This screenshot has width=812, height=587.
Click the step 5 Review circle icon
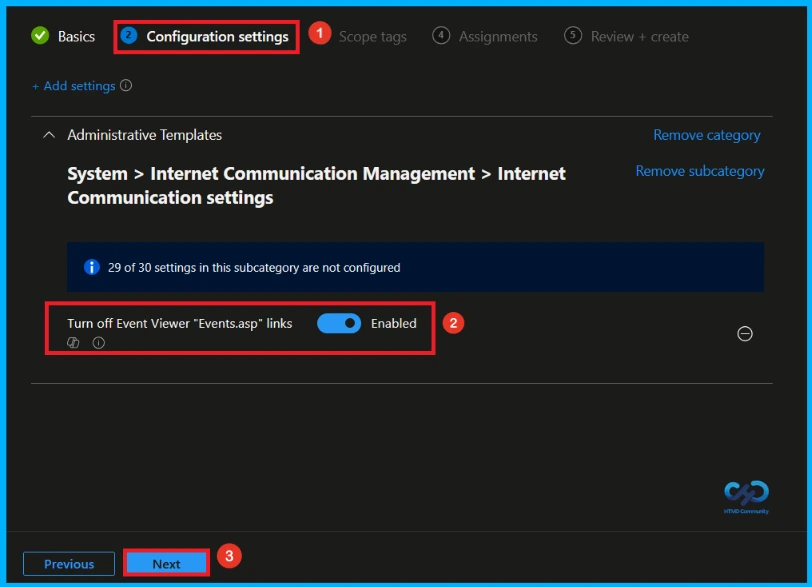573,36
